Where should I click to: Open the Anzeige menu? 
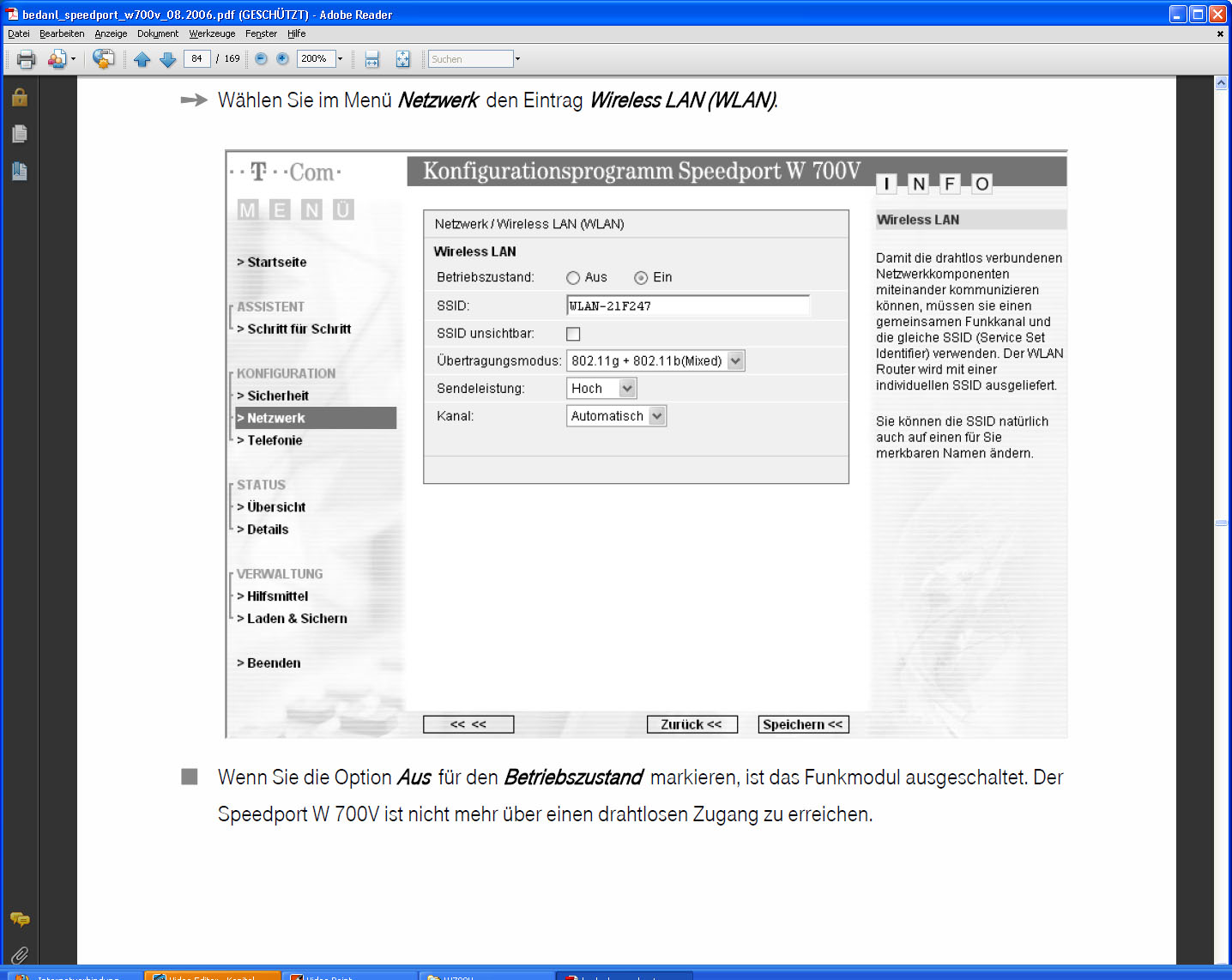point(111,33)
